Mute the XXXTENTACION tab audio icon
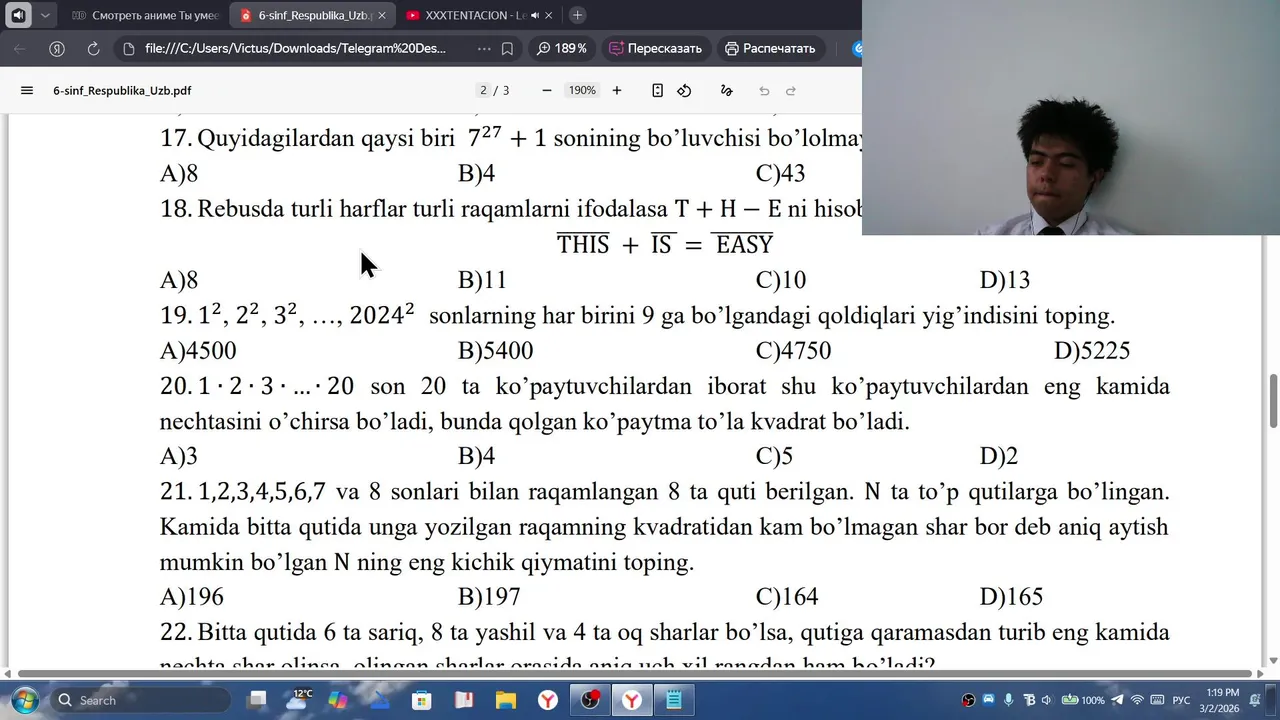Image resolution: width=1280 pixels, height=720 pixels. pos(535,15)
